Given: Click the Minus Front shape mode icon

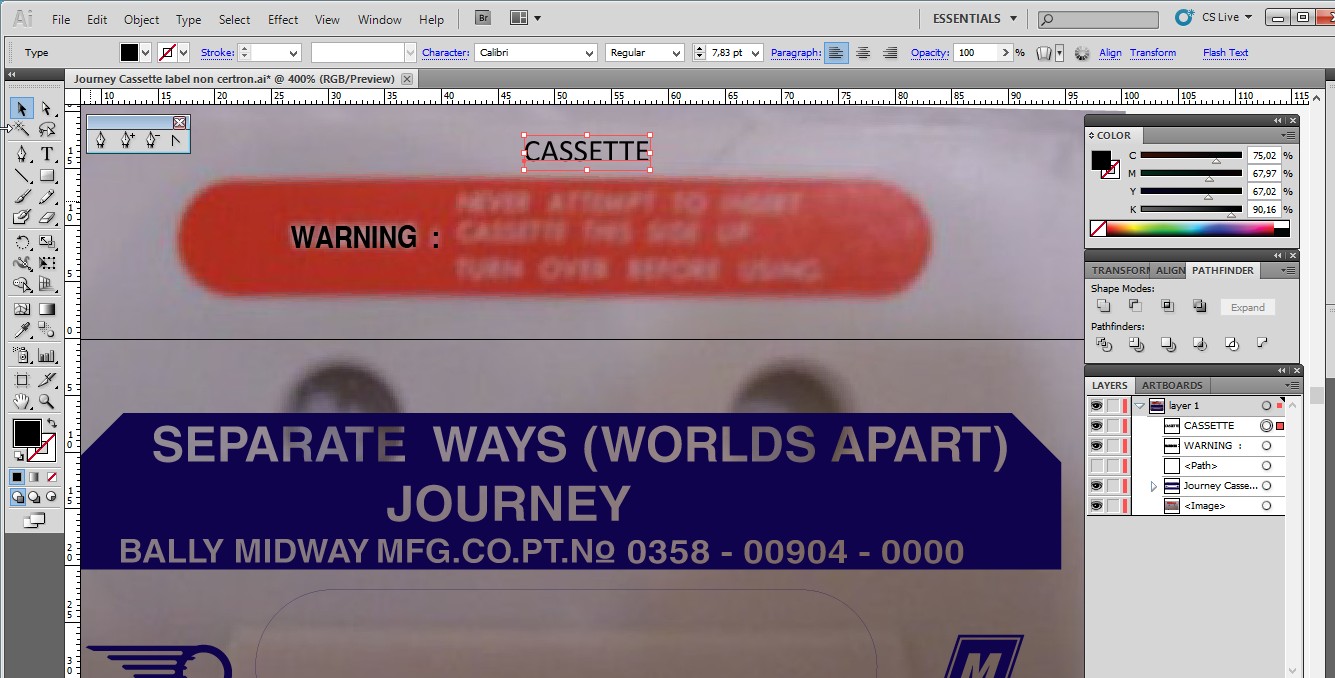Looking at the screenshot, I should [1135, 306].
